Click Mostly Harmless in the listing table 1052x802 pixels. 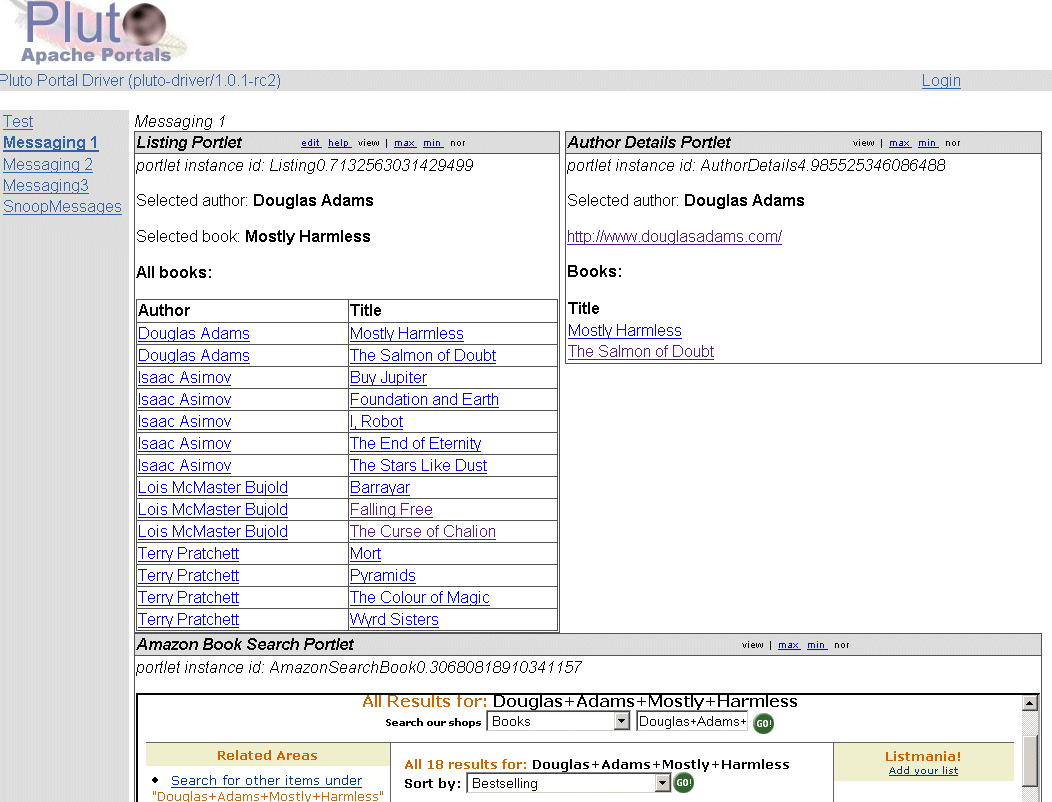tap(407, 334)
